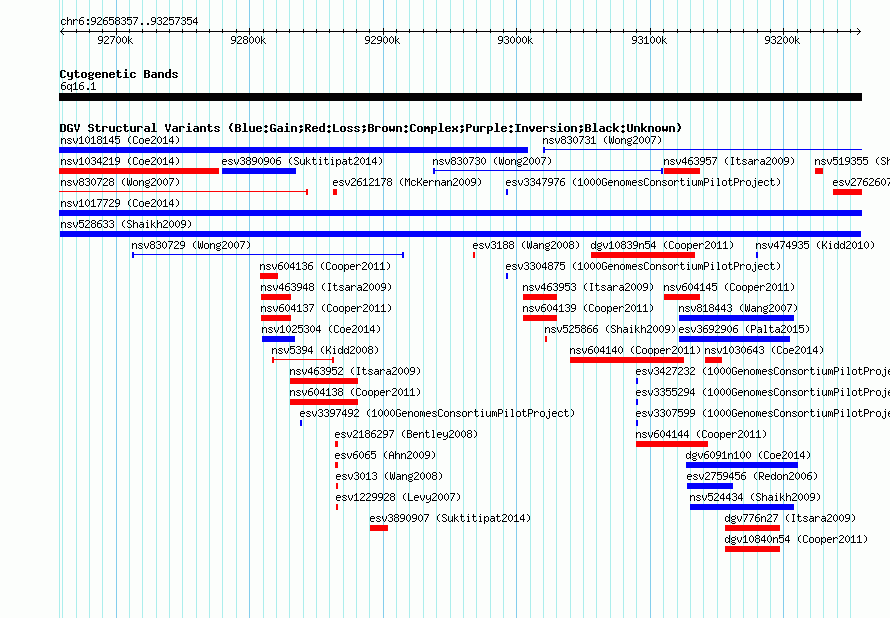Open nsv5394 (Kidd2008) label

(x=325, y=350)
